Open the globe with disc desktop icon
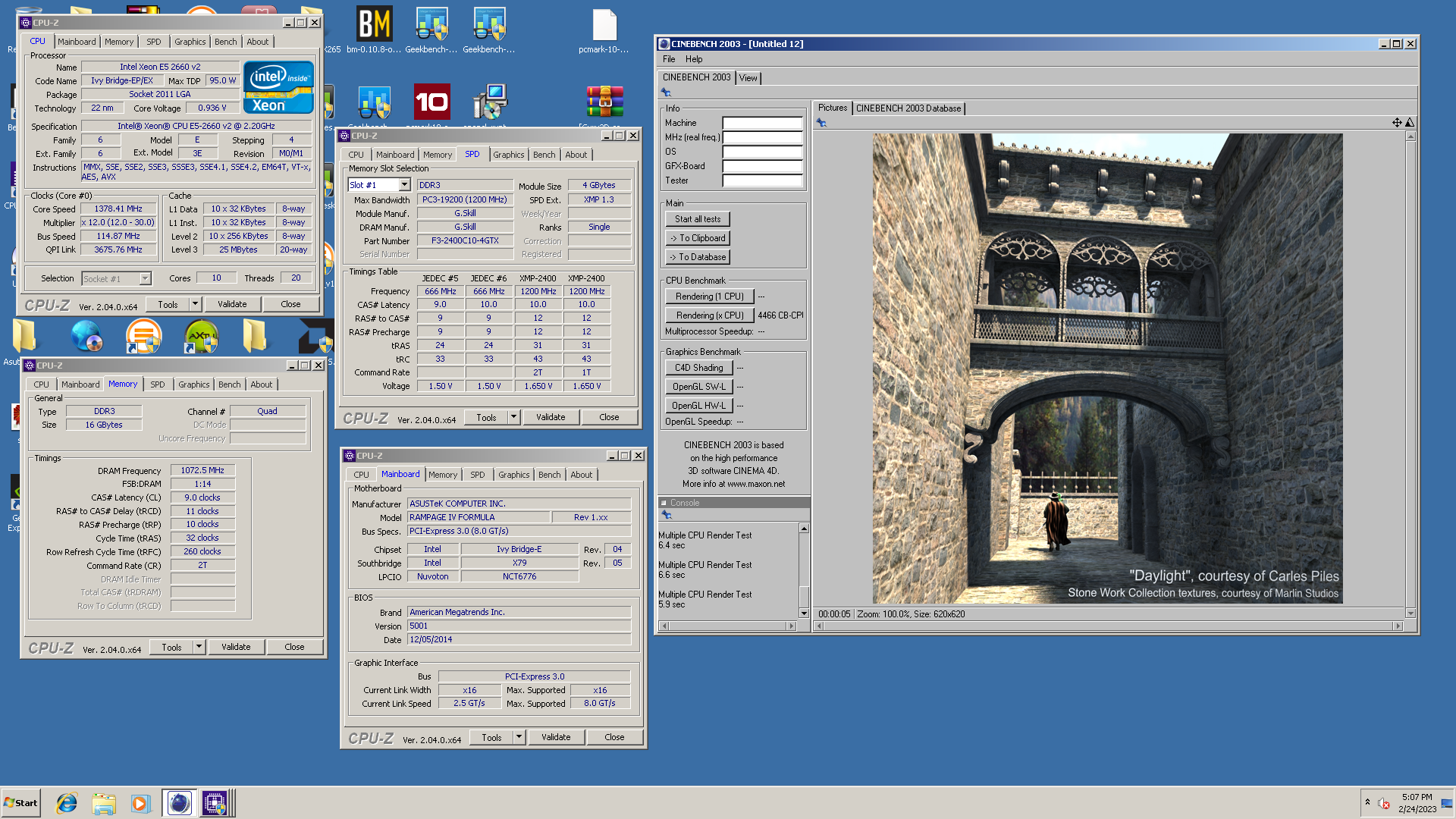The image size is (1456, 819). [x=86, y=336]
